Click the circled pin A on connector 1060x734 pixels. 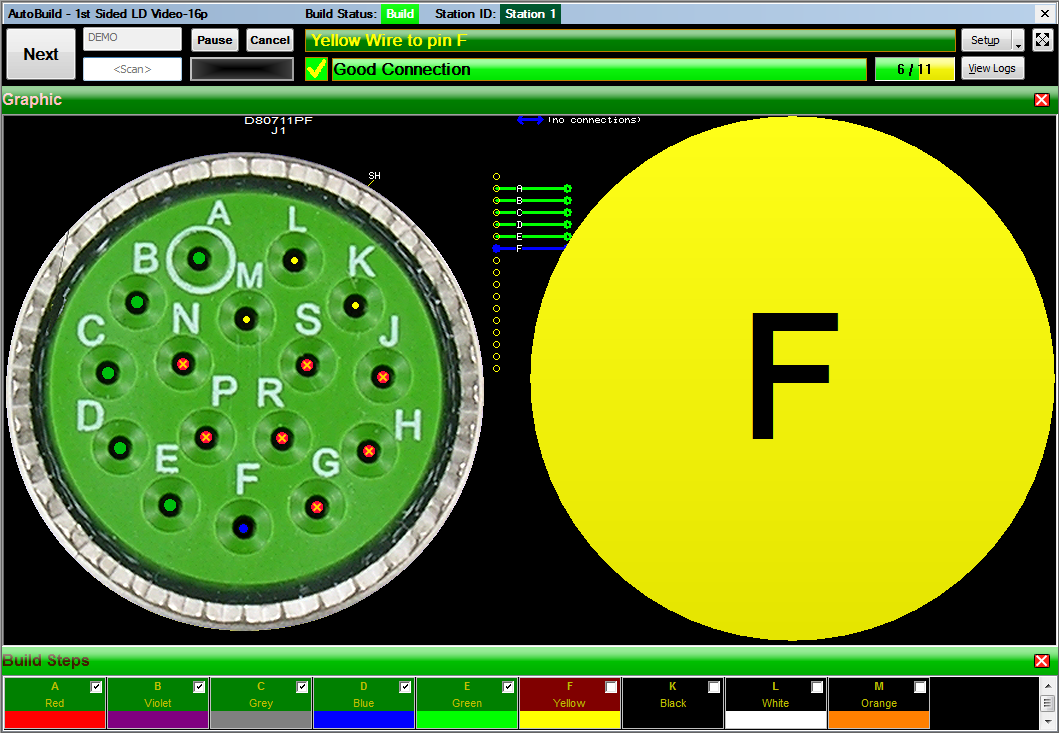click(x=199, y=259)
